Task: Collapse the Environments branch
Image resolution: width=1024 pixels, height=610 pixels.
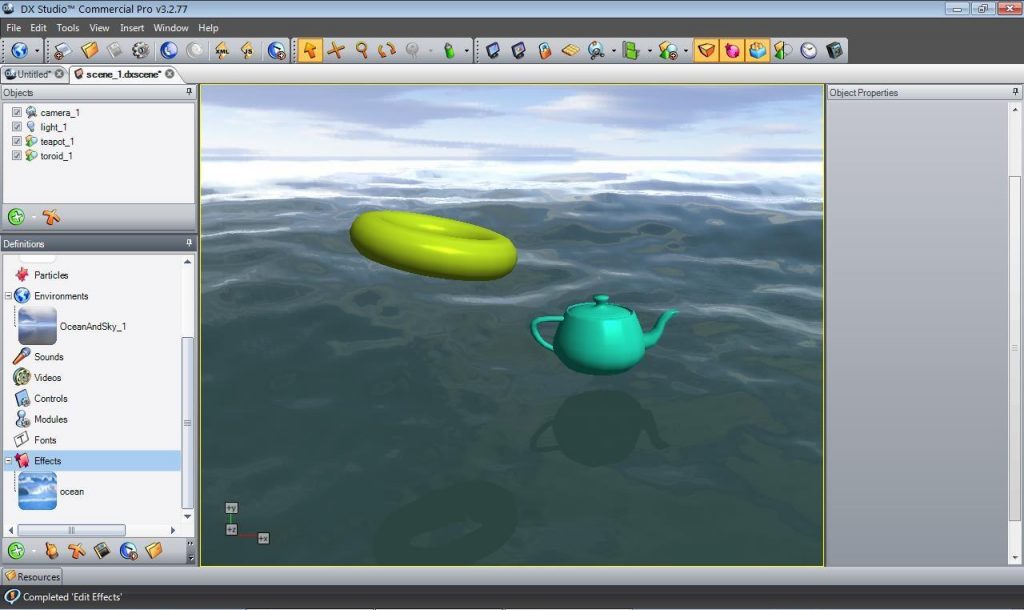Action: pyautogui.click(x=8, y=296)
